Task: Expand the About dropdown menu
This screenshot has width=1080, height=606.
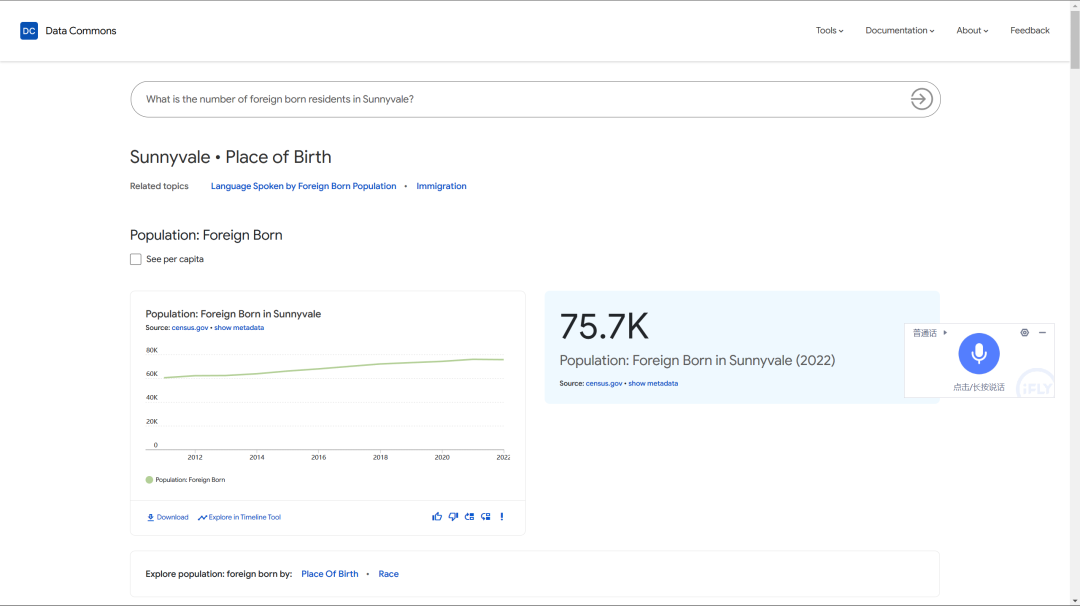Action: click(x=971, y=31)
